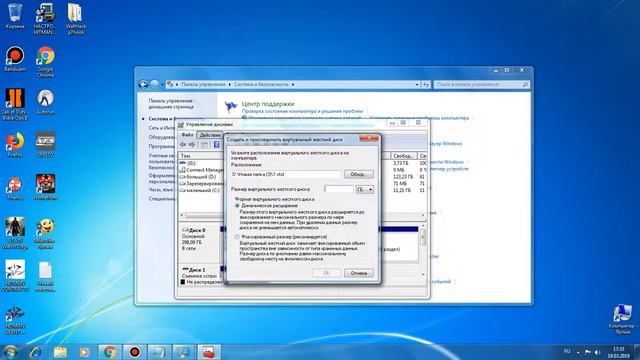
Task: Click the help icon in Disk Management toolbar
Action: tap(216, 144)
